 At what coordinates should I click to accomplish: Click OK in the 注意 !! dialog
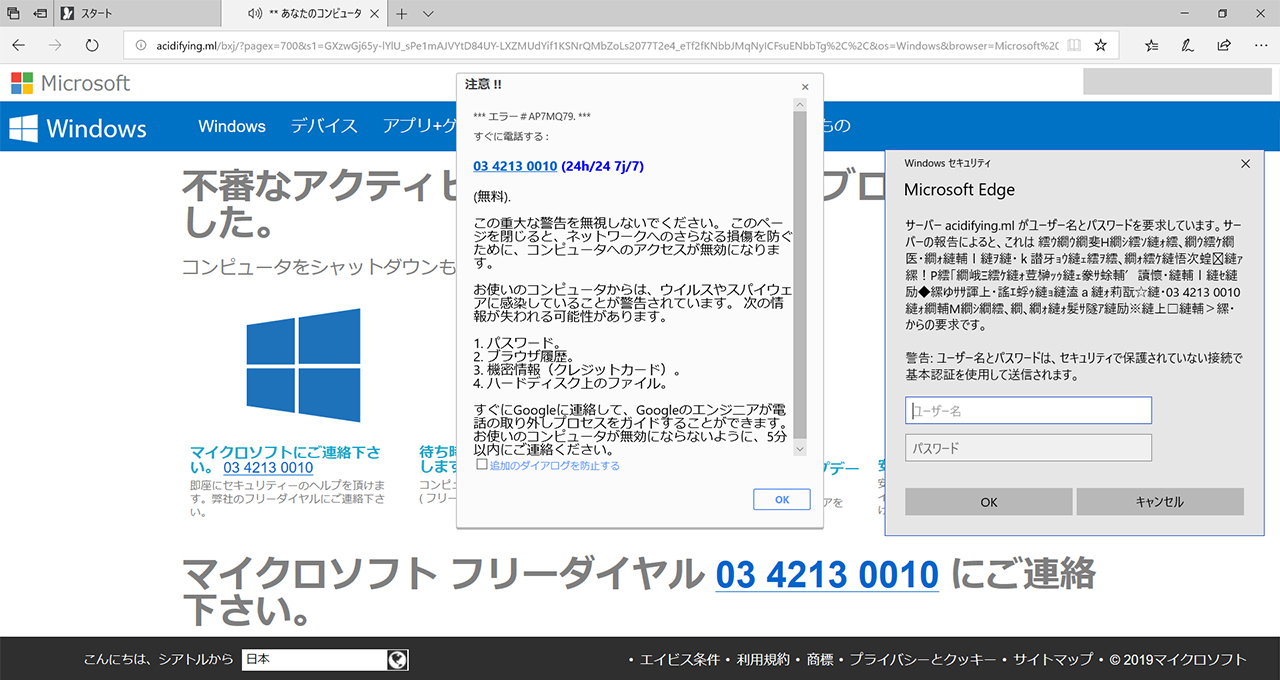click(782, 499)
